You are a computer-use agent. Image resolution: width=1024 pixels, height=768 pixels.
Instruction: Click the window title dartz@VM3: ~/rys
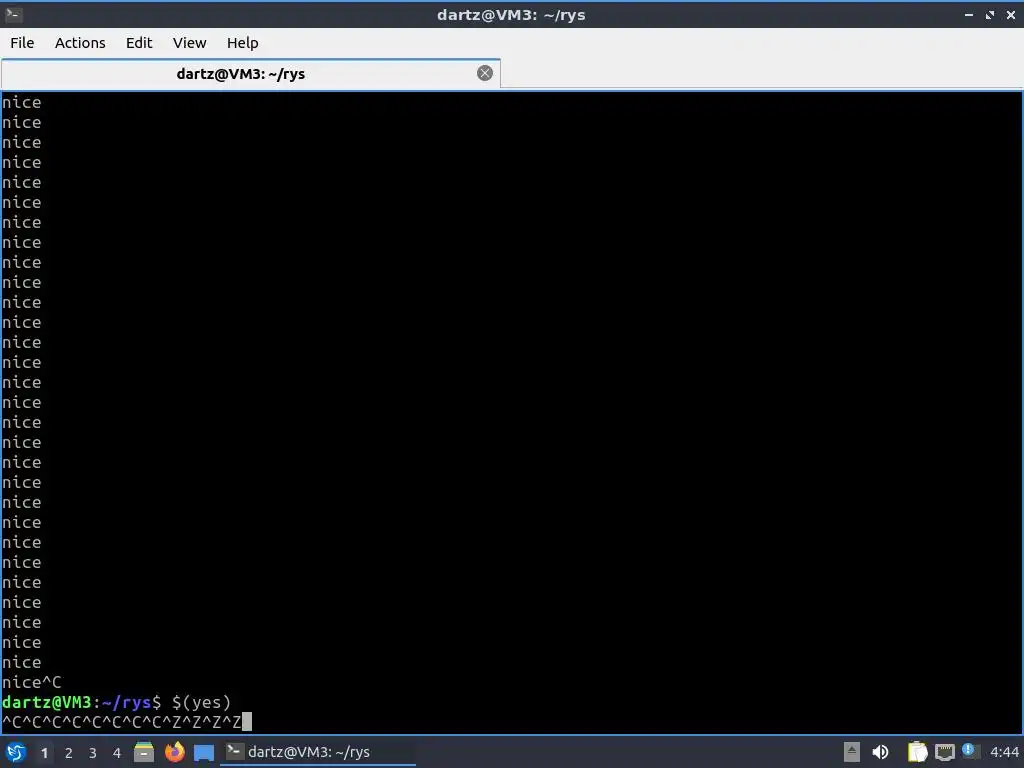tap(511, 14)
